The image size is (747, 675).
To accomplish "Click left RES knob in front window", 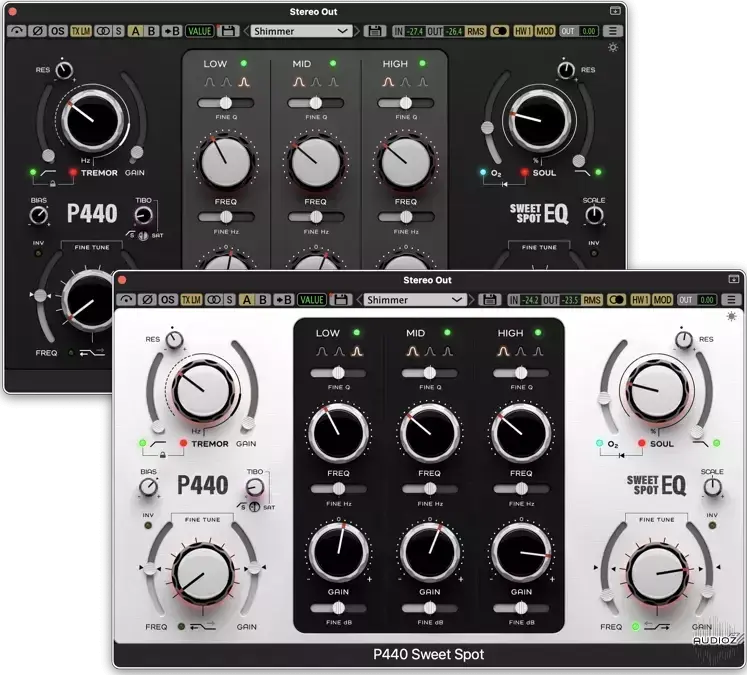I will tap(174, 340).
